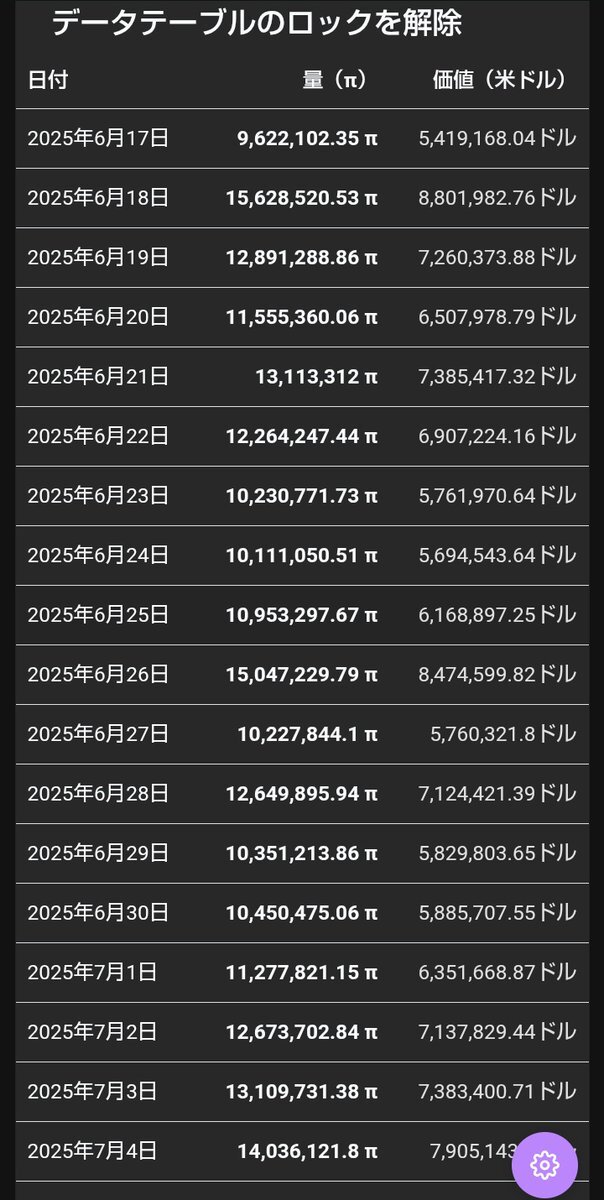This screenshot has width=604, height=1200.
Task: Select the 2025年7月1日 date cell
Action: (x=92, y=972)
